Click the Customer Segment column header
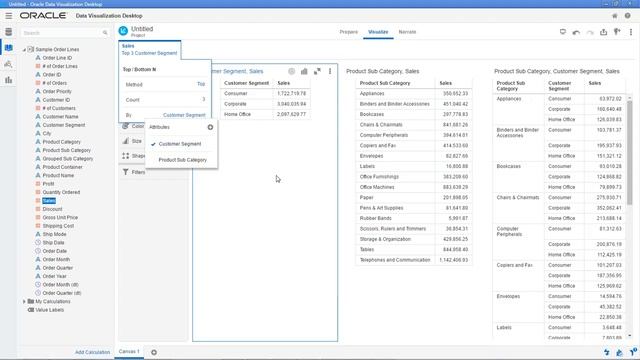640x360 pixels. pyautogui.click(x=247, y=83)
